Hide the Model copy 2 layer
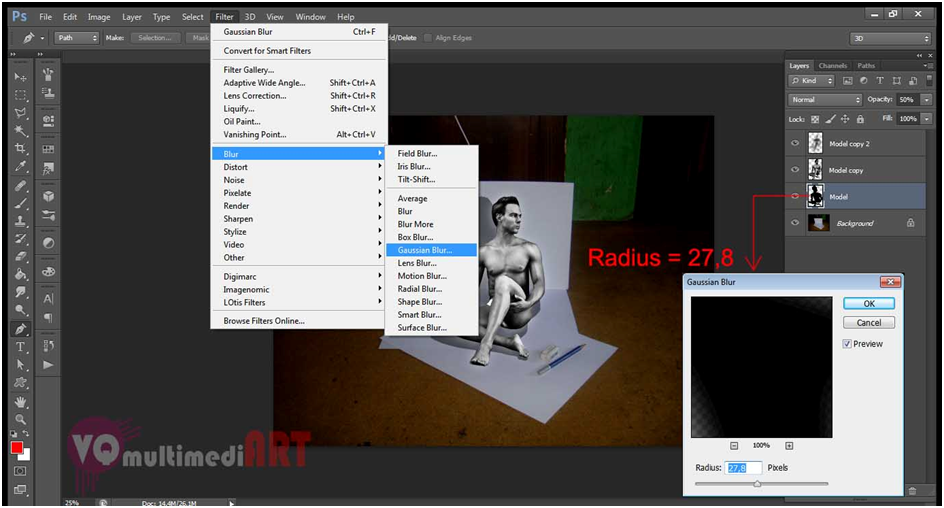 click(x=795, y=143)
